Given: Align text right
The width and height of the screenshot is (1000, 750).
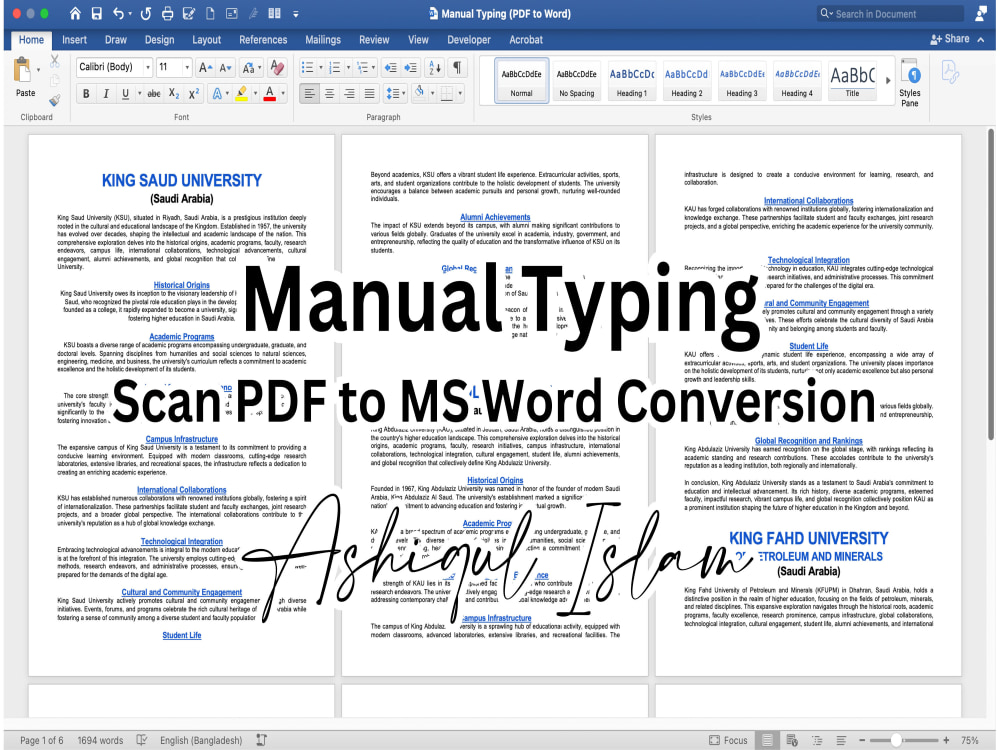Looking at the screenshot, I should 349,94.
